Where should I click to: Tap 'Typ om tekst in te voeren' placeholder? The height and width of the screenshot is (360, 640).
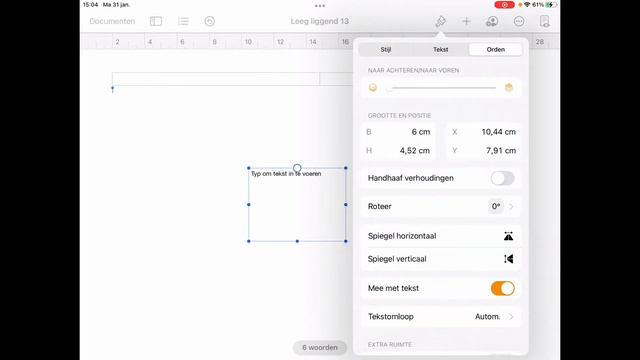click(x=286, y=174)
